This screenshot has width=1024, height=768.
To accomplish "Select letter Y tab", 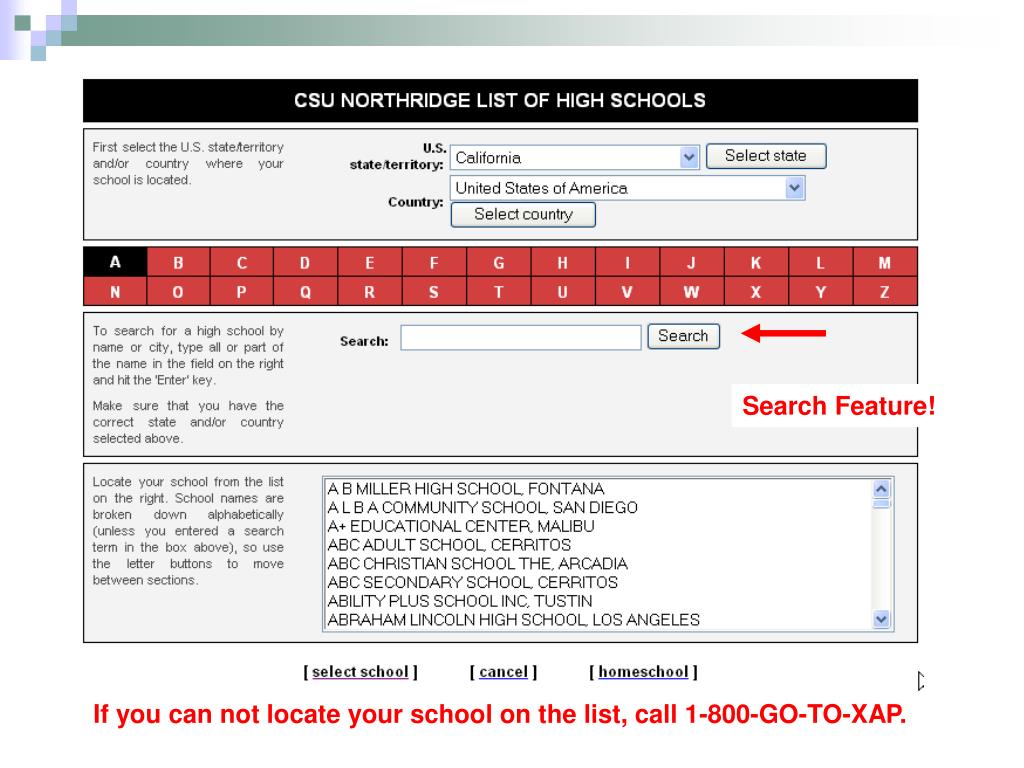I will 821,291.
